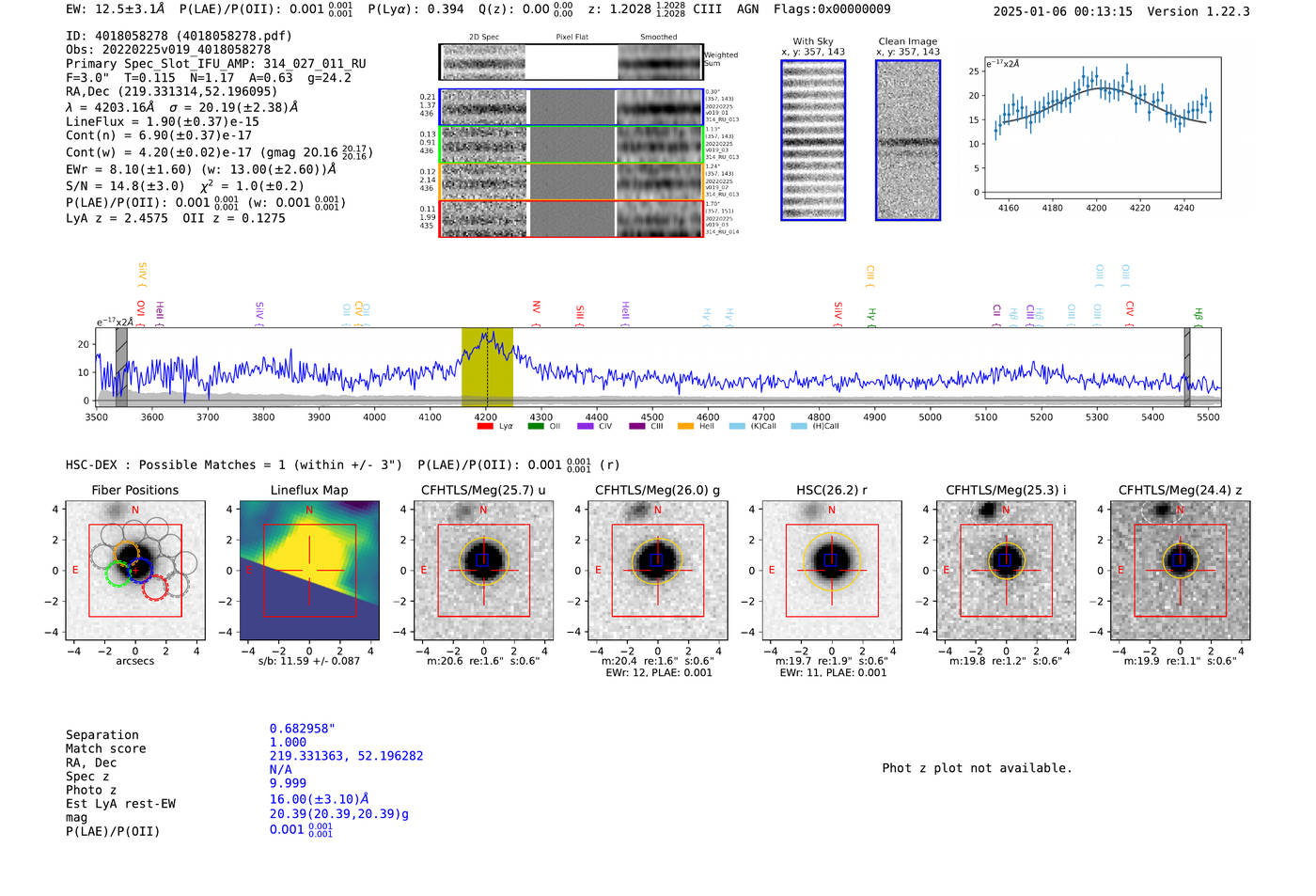Click the ID 4018058278 text line

click(x=179, y=36)
